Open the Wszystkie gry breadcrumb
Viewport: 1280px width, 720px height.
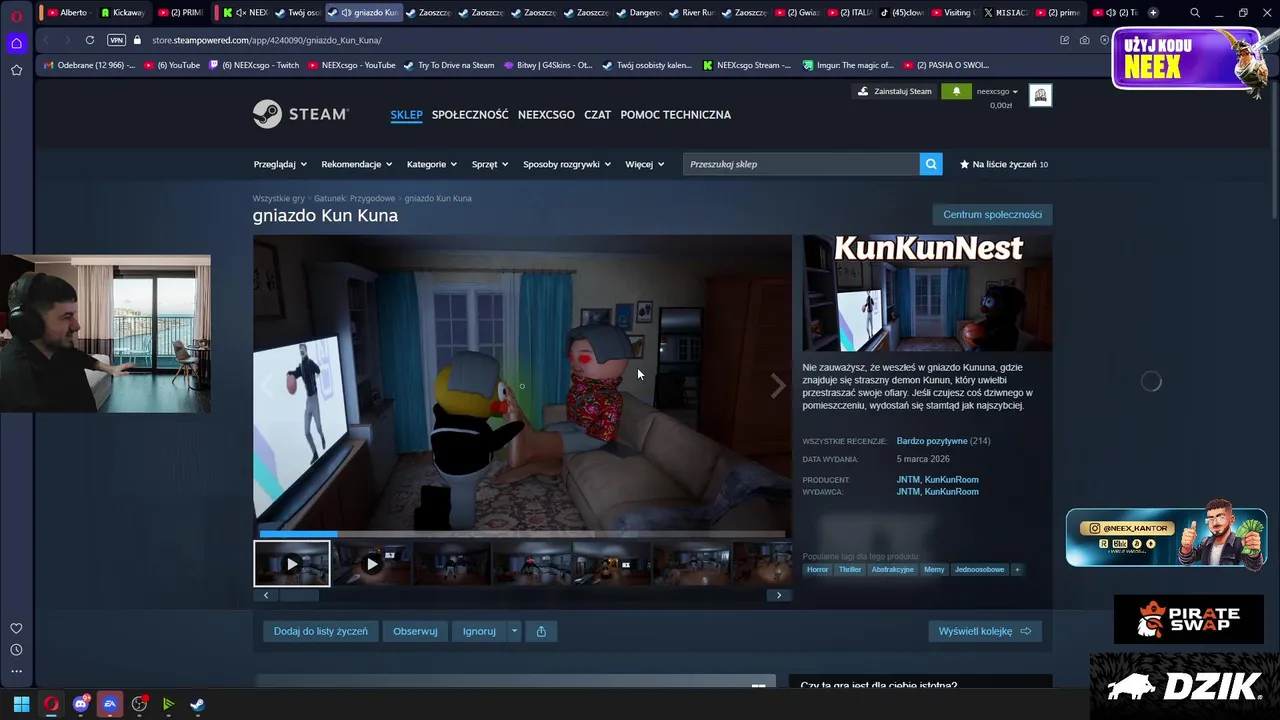point(278,198)
